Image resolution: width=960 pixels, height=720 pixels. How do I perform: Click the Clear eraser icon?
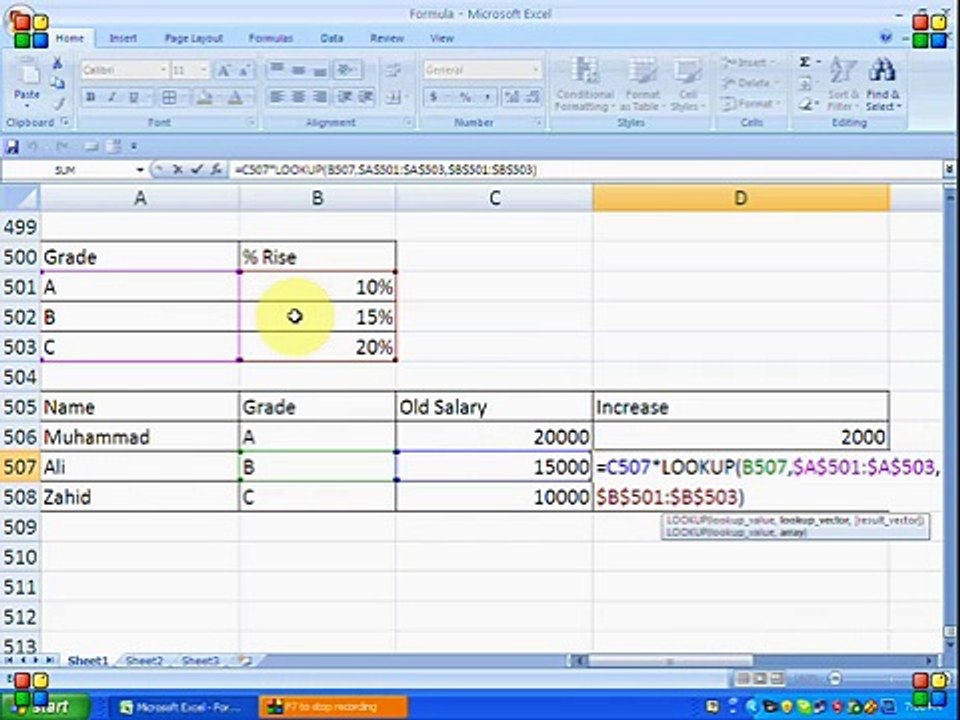tap(806, 105)
